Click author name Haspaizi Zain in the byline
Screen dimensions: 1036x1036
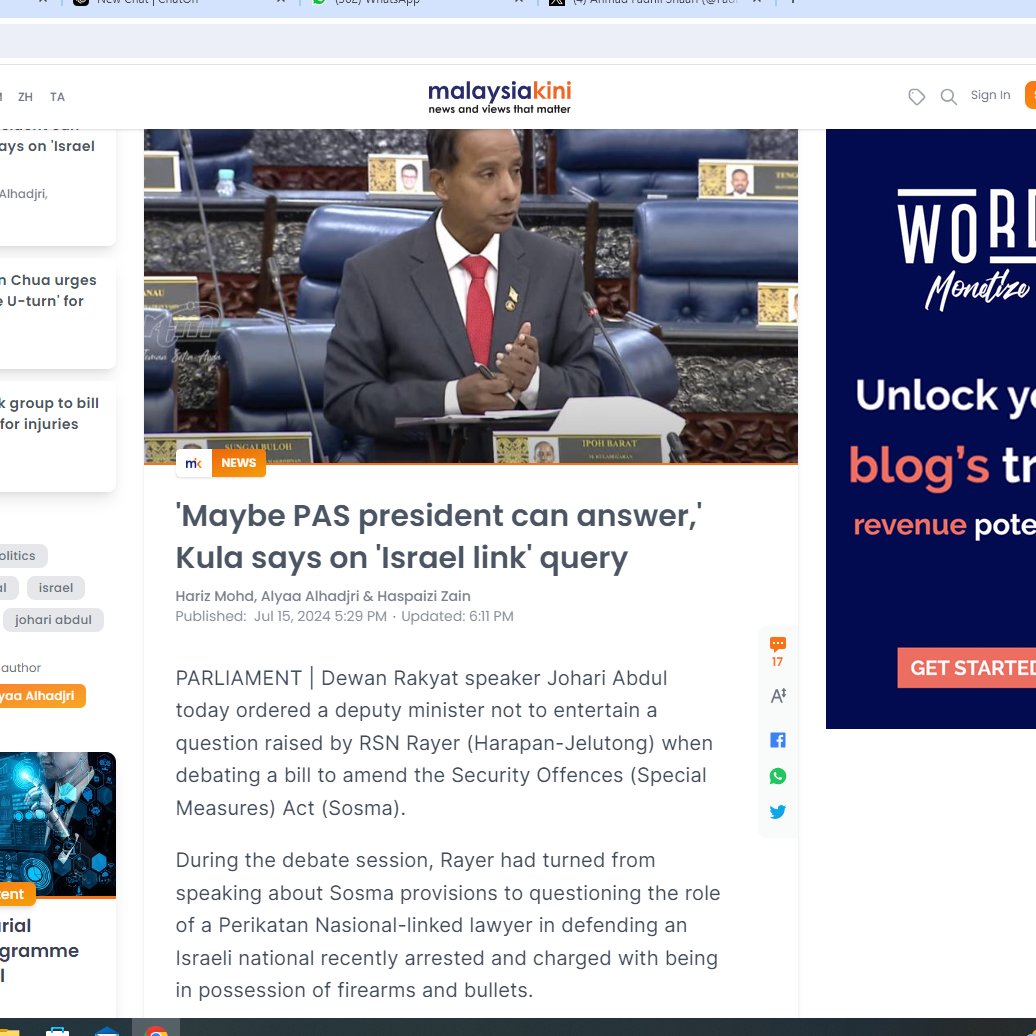coord(424,596)
